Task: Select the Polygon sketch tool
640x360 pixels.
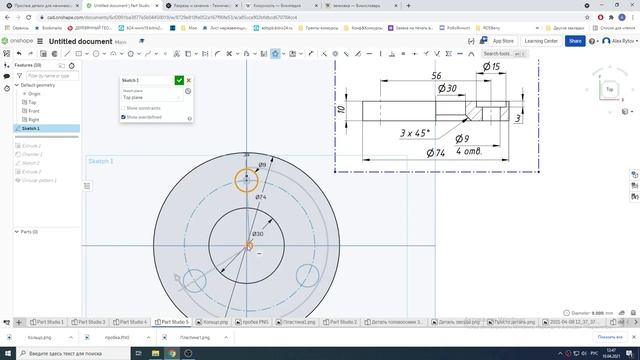Action: (x=131, y=53)
